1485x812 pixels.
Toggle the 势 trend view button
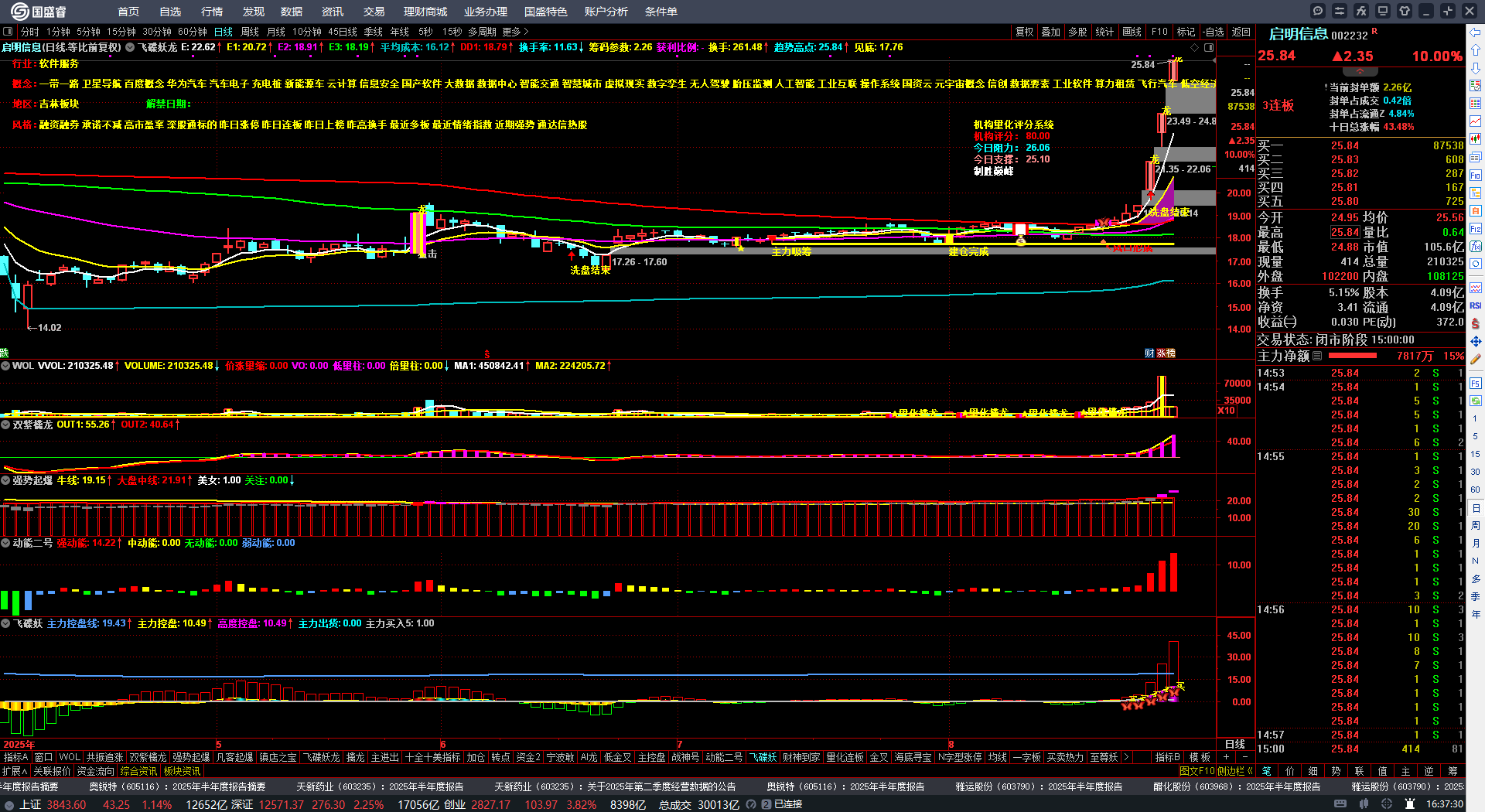pyautogui.click(x=1336, y=771)
